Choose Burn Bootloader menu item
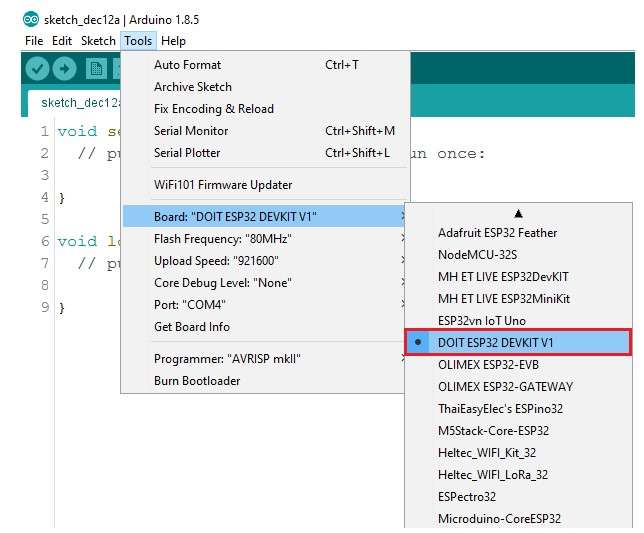 264,381
